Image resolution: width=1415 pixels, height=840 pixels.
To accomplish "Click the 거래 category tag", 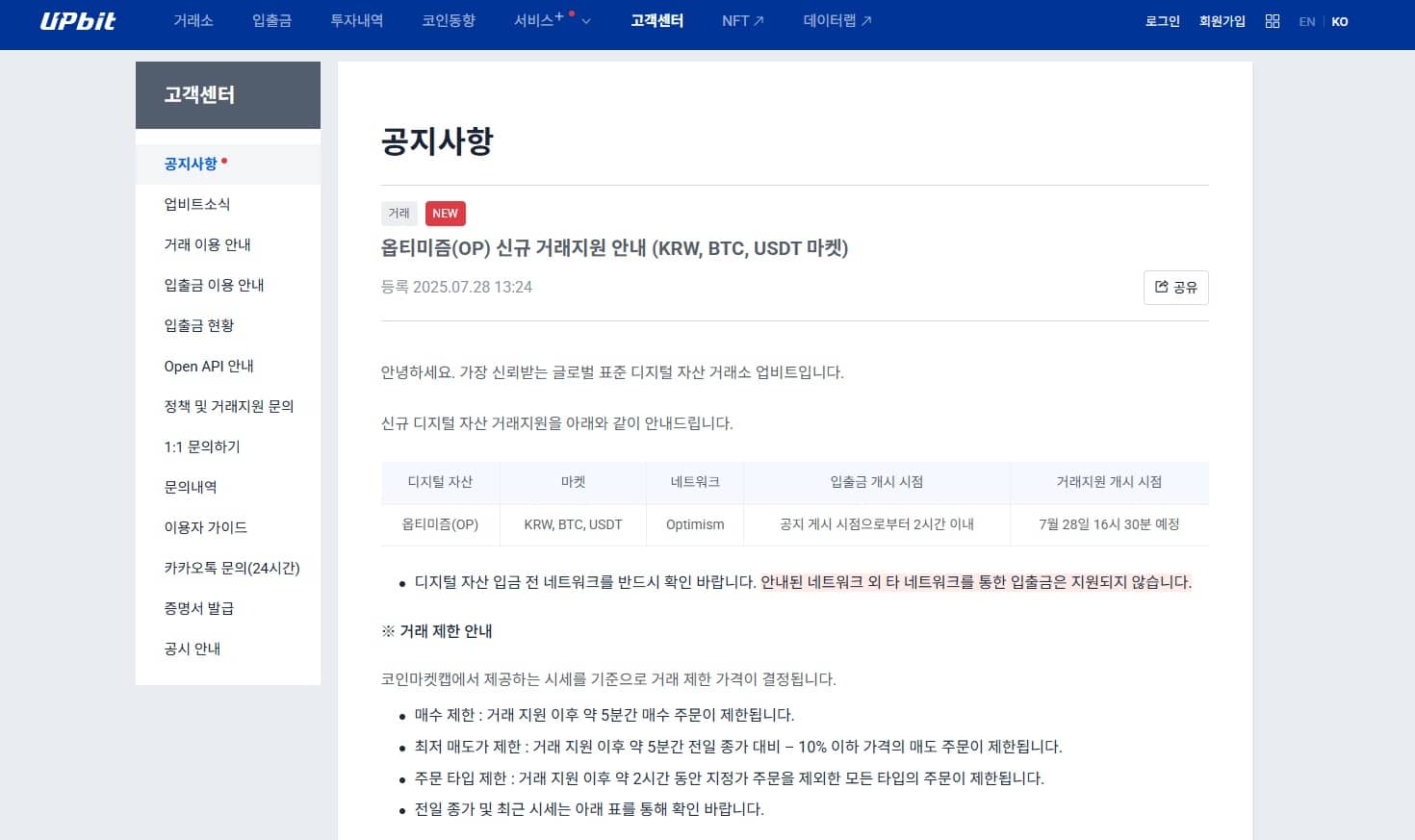I will (399, 214).
